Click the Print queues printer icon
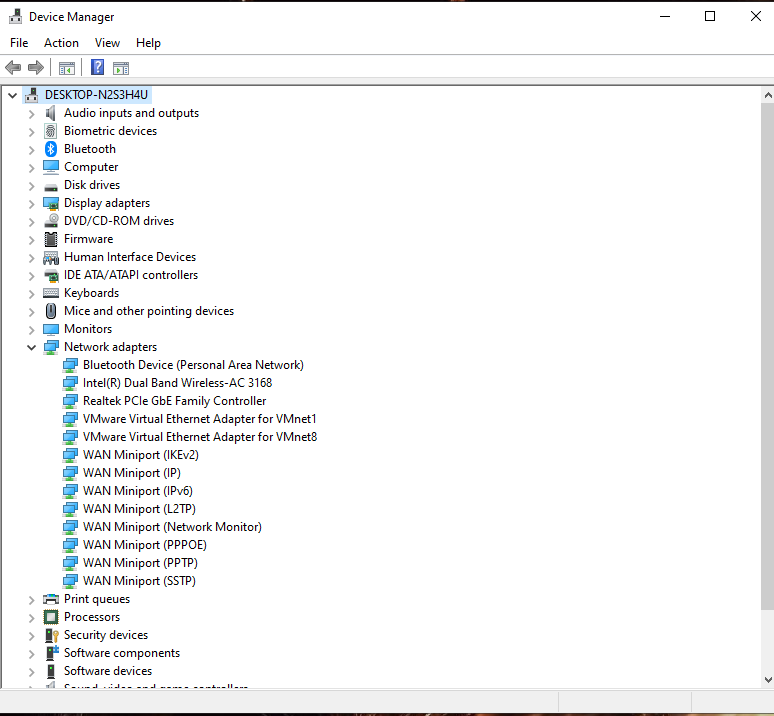Screen dimensions: 774x716 [x=51, y=600]
